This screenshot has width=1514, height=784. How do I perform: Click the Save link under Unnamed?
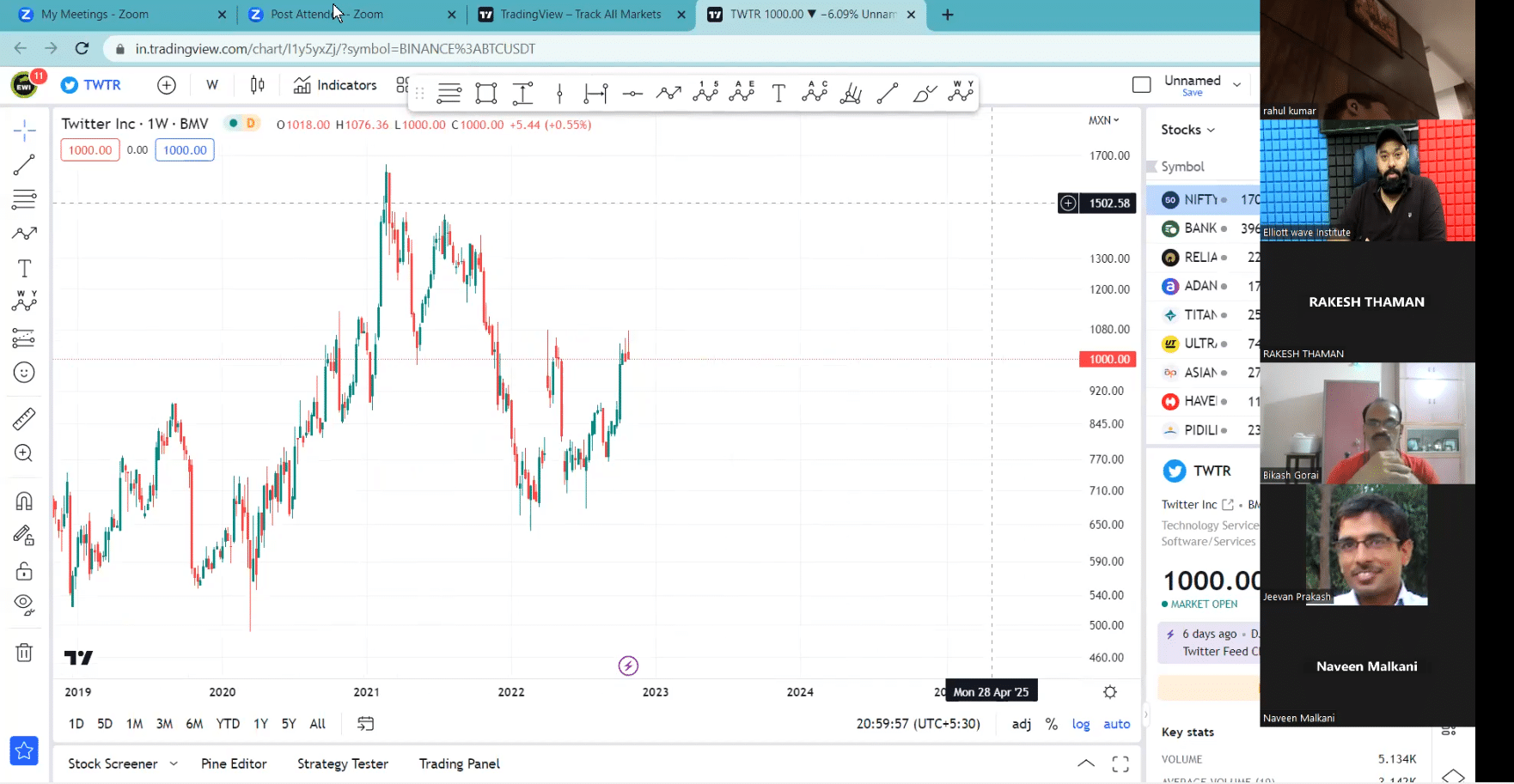[1193, 93]
